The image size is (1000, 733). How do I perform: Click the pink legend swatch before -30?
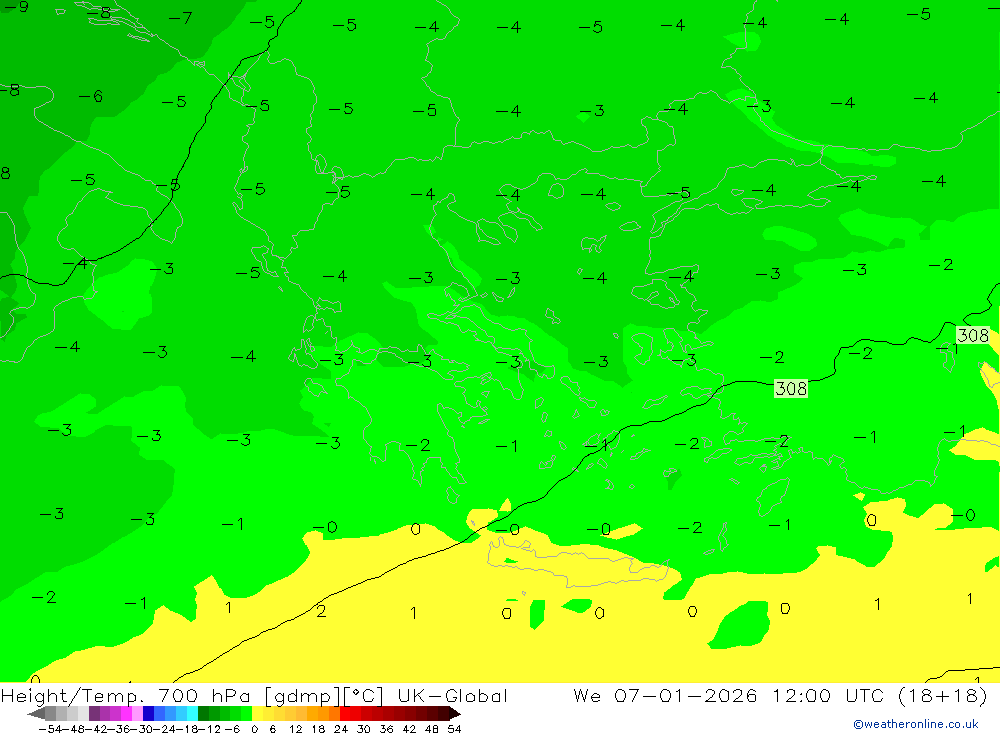[137, 714]
